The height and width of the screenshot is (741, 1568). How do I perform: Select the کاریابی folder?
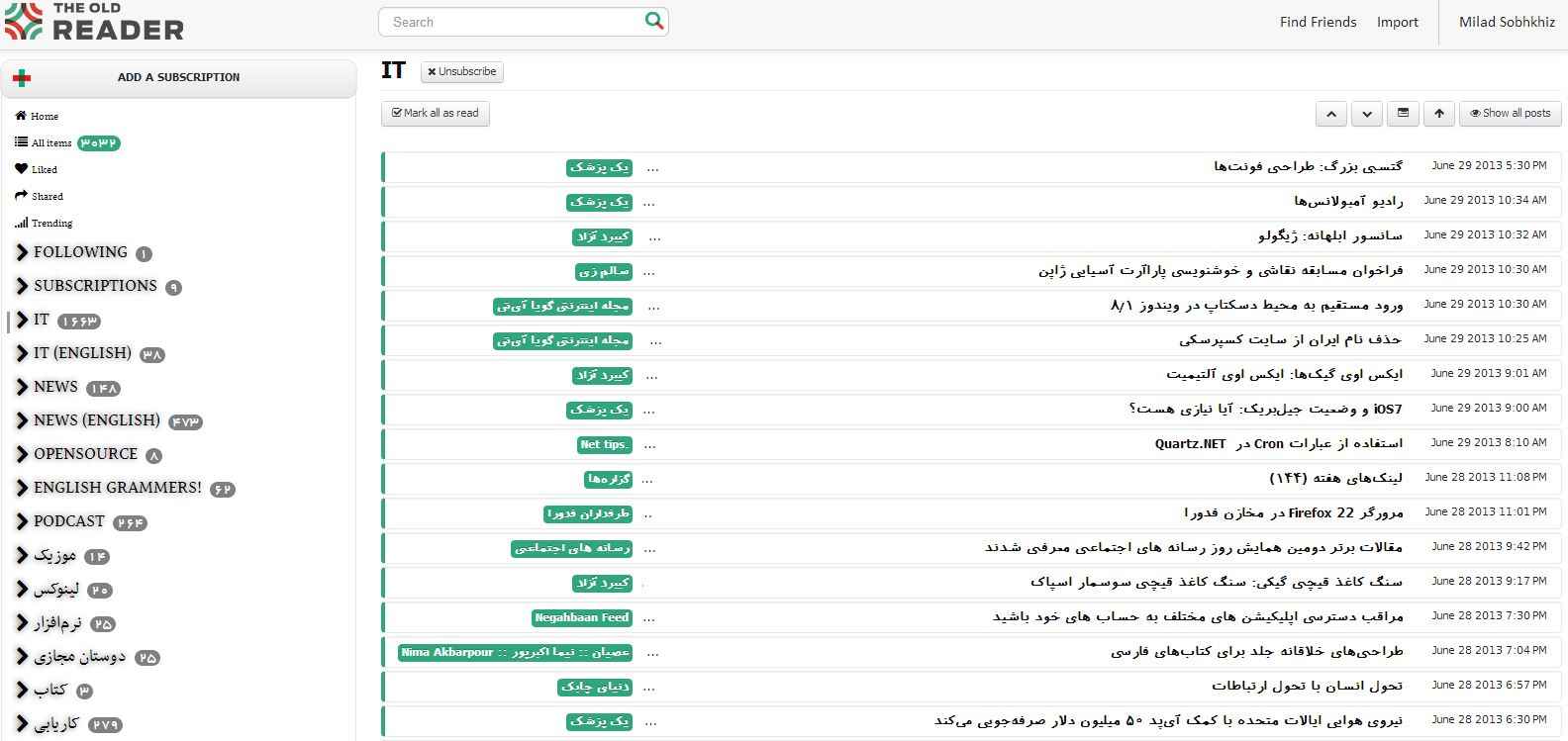tap(56, 724)
